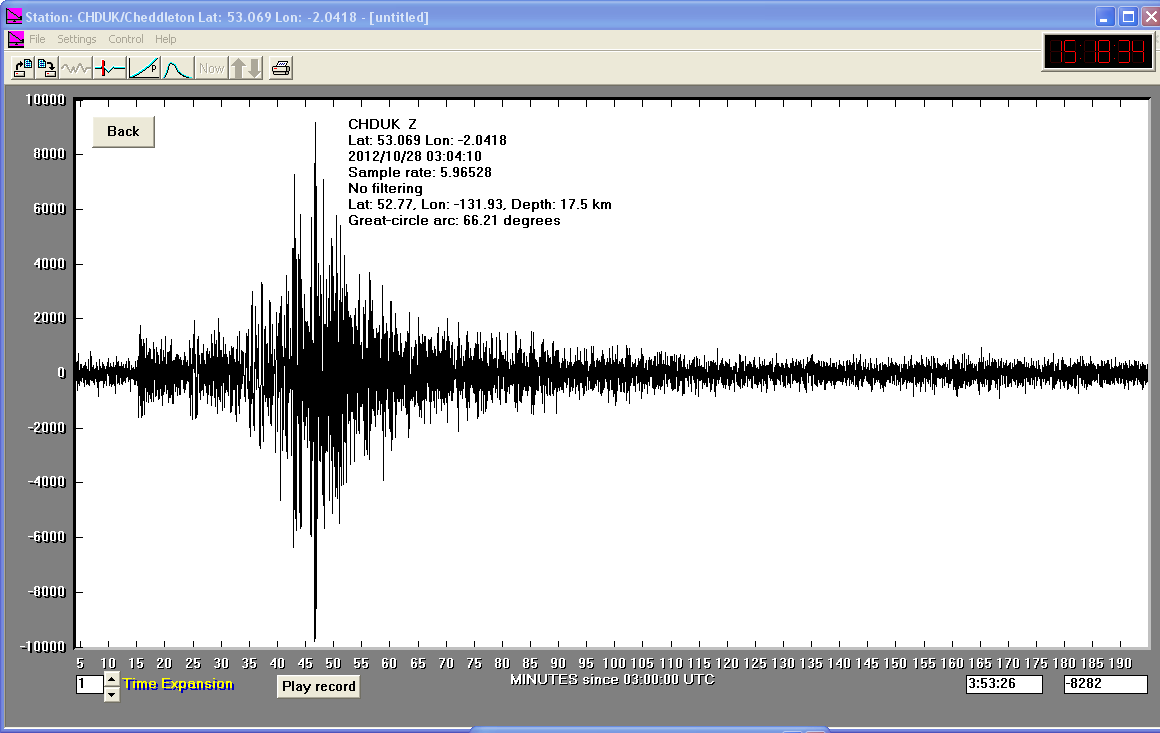Click the -8282 amplitude readout box
The height and width of the screenshot is (733, 1160).
[x=1105, y=684]
